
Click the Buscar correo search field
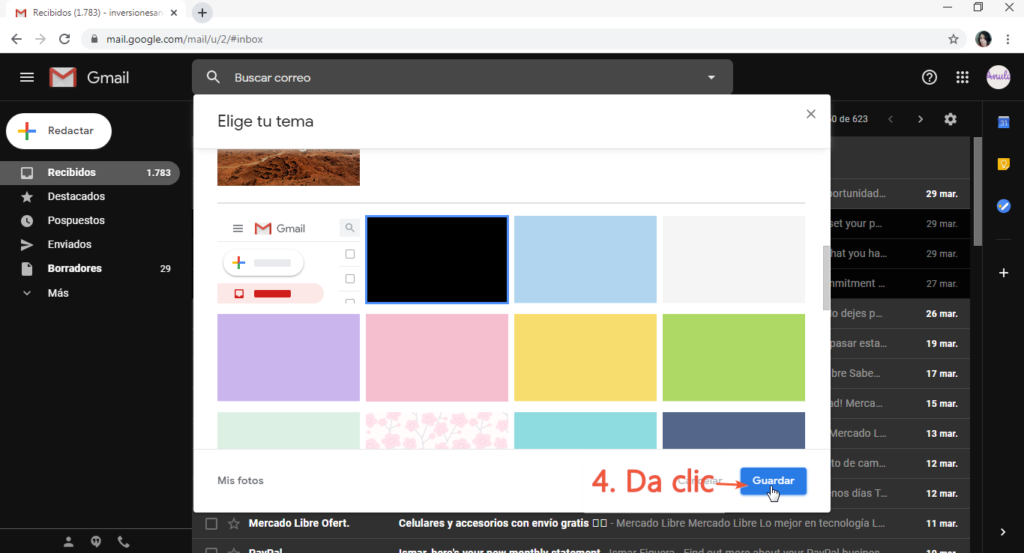click(462, 77)
